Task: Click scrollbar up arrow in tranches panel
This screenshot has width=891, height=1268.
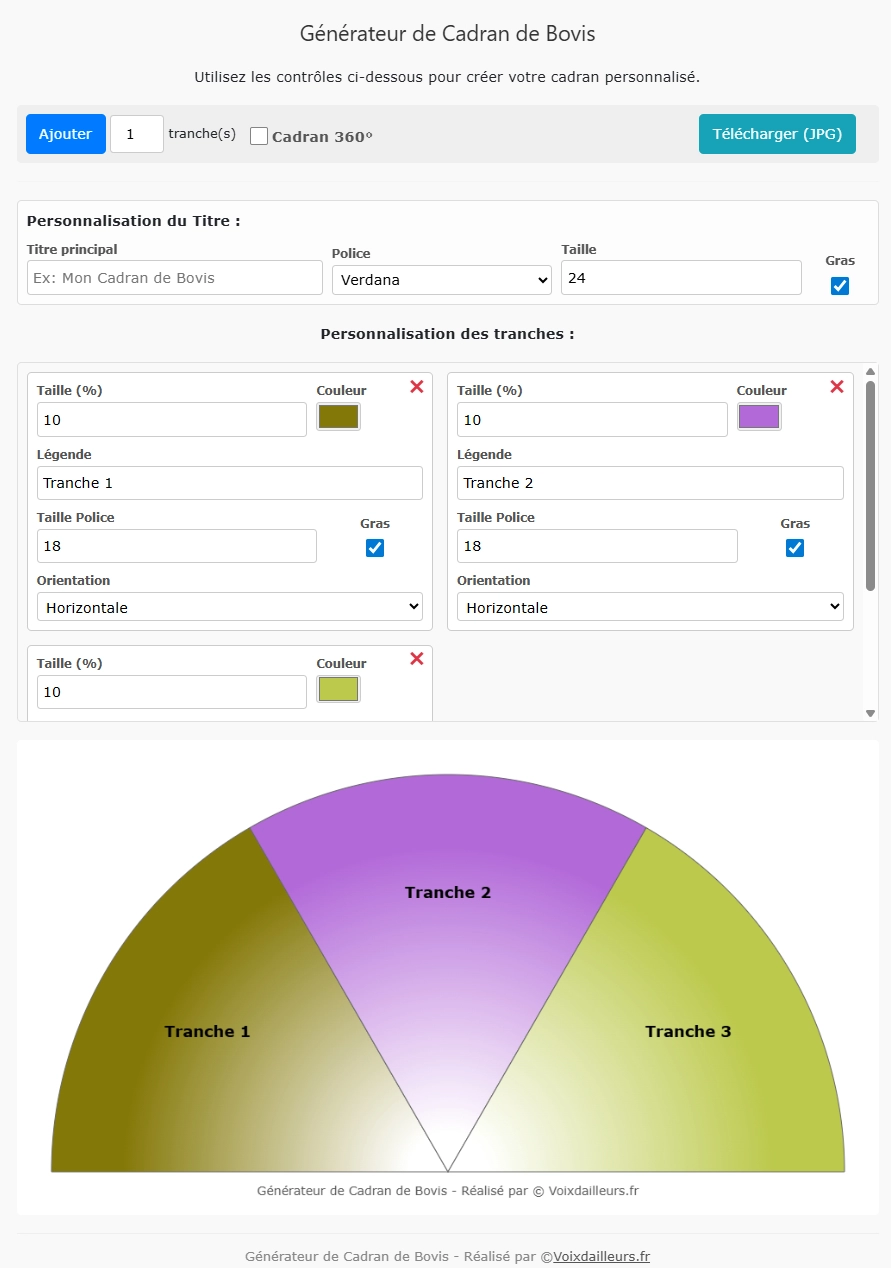Action: click(x=870, y=372)
